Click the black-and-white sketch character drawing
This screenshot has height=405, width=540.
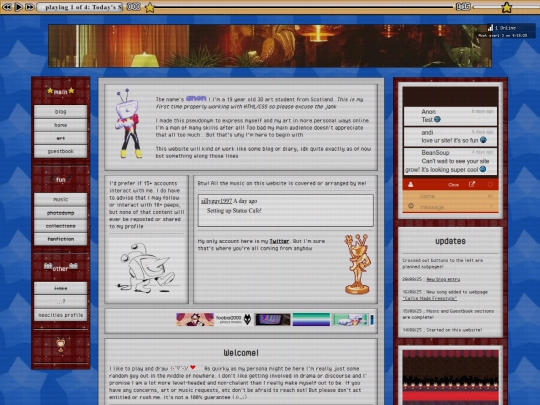click(x=147, y=268)
